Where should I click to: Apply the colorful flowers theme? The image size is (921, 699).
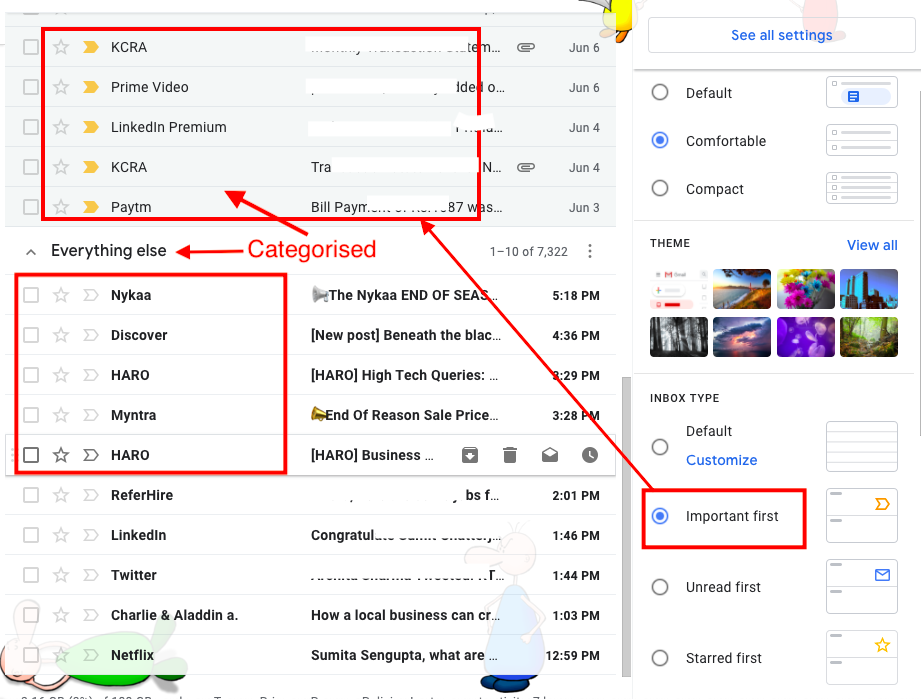click(x=805, y=289)
